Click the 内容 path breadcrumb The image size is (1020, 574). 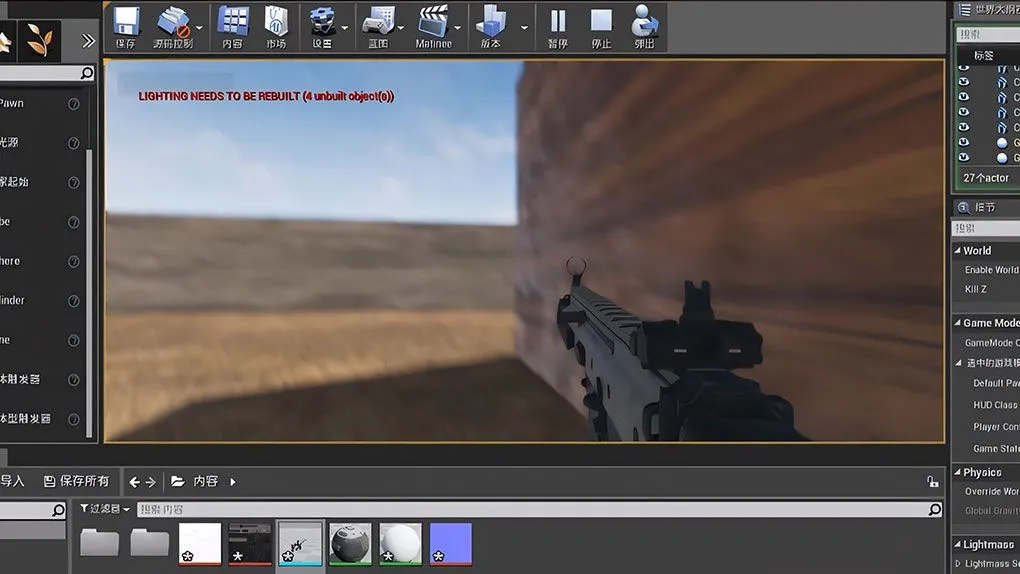[x=206, y=482]
